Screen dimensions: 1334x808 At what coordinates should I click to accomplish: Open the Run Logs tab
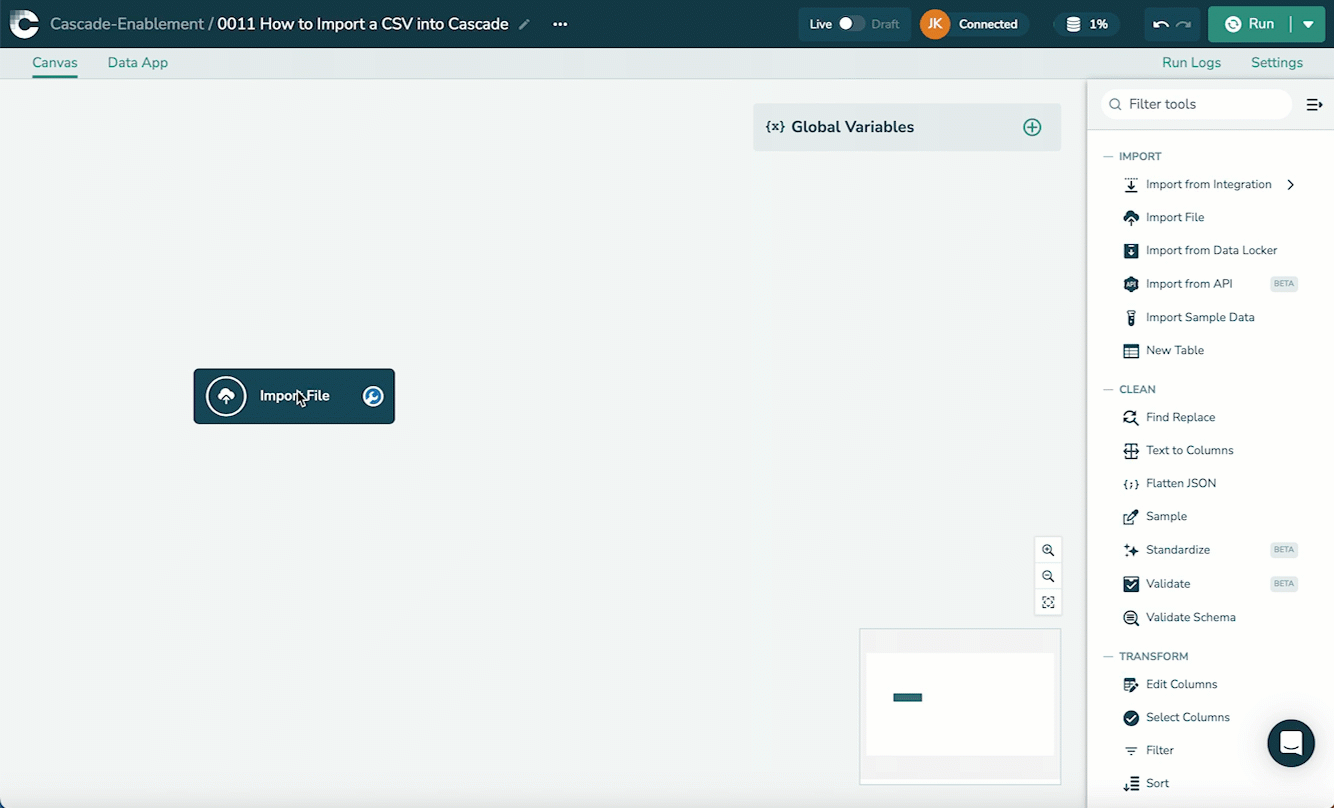[1191, 62]
